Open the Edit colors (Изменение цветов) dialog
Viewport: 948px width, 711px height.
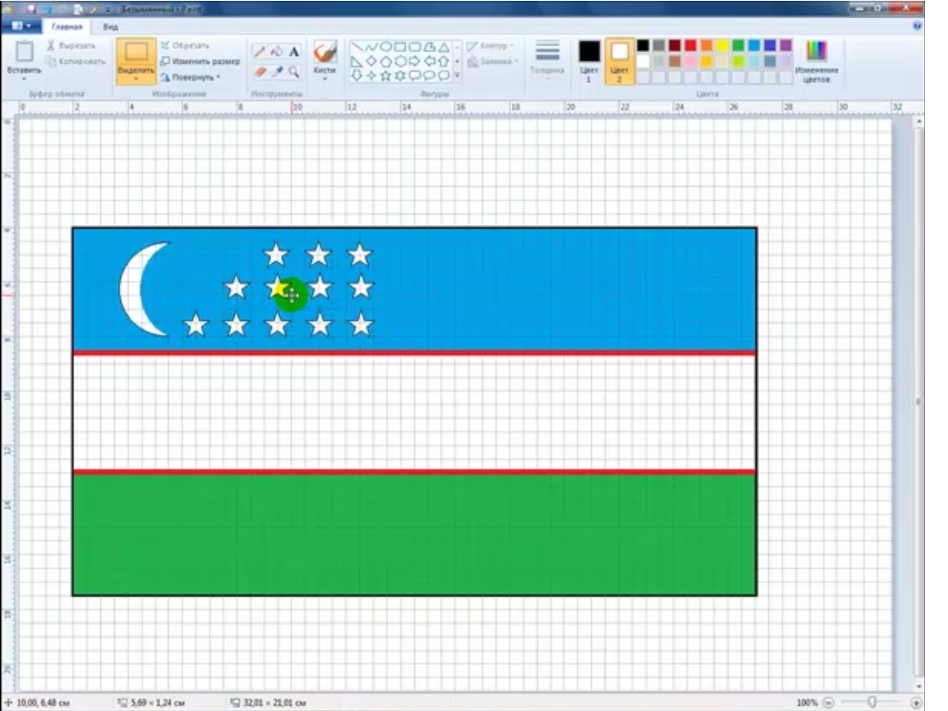point(816,61)
